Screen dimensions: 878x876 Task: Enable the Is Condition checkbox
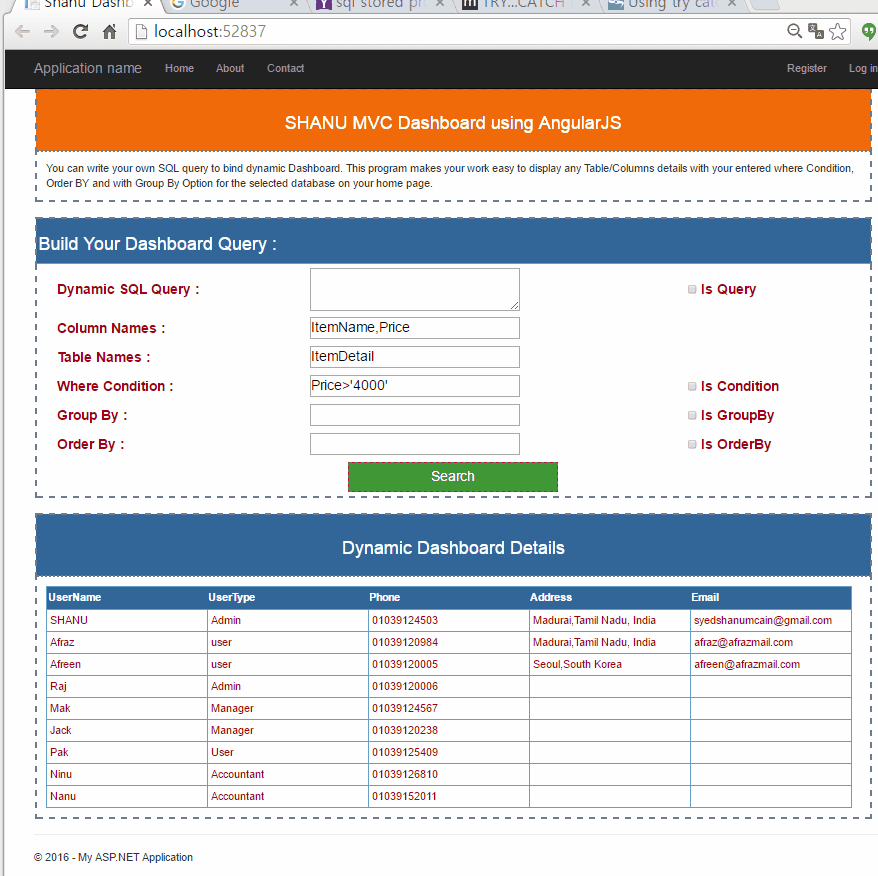692,386
